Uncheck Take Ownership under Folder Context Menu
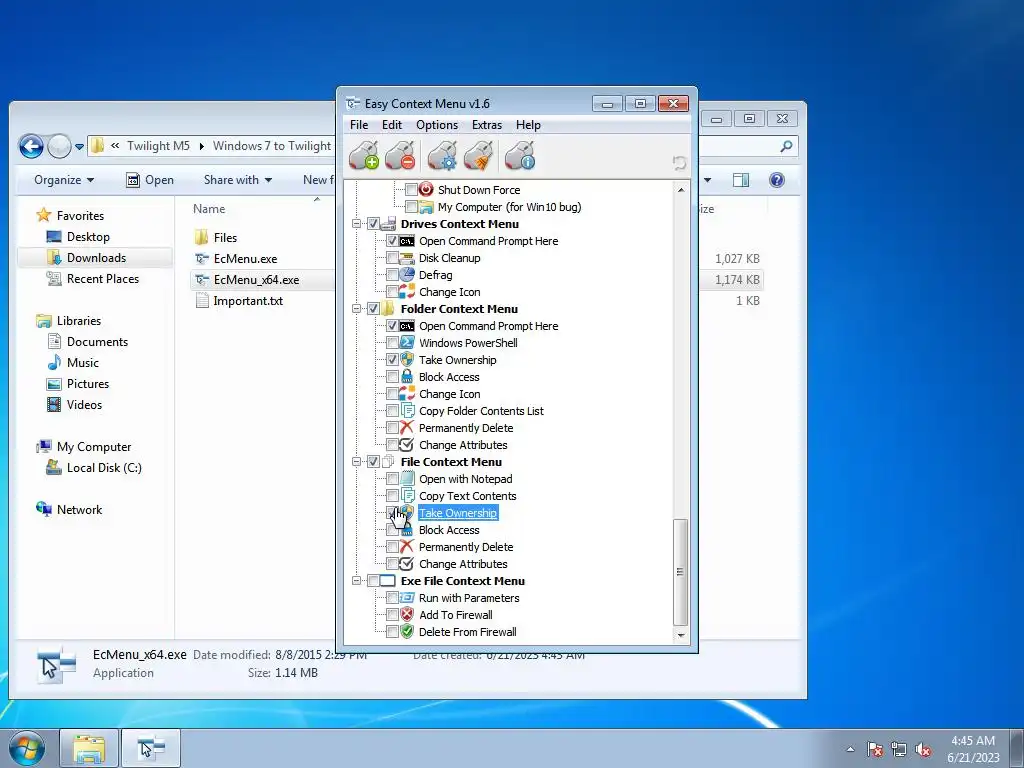 [392, 360]
